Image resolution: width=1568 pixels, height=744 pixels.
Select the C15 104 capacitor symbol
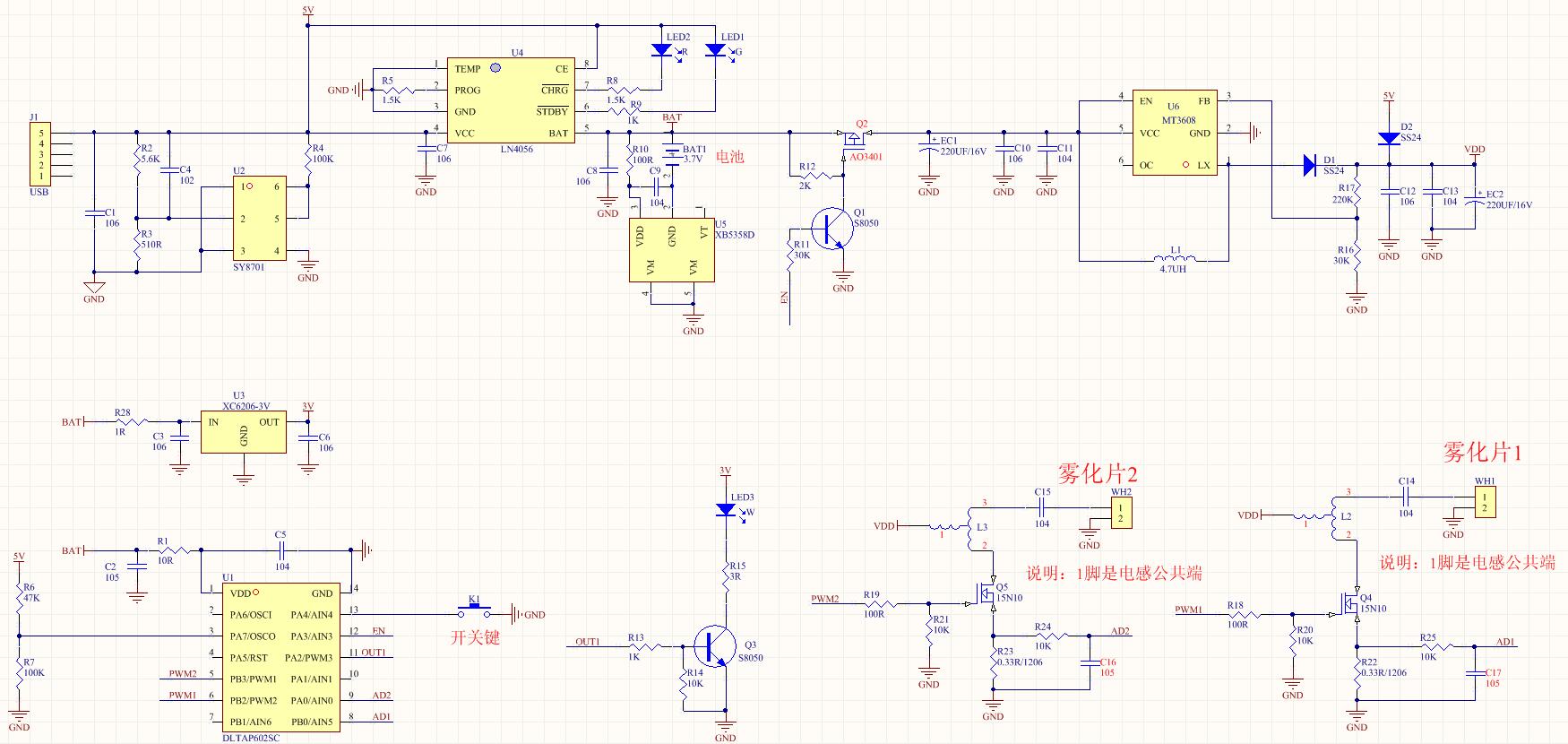pyautogui.click(x=1043, y=506)
